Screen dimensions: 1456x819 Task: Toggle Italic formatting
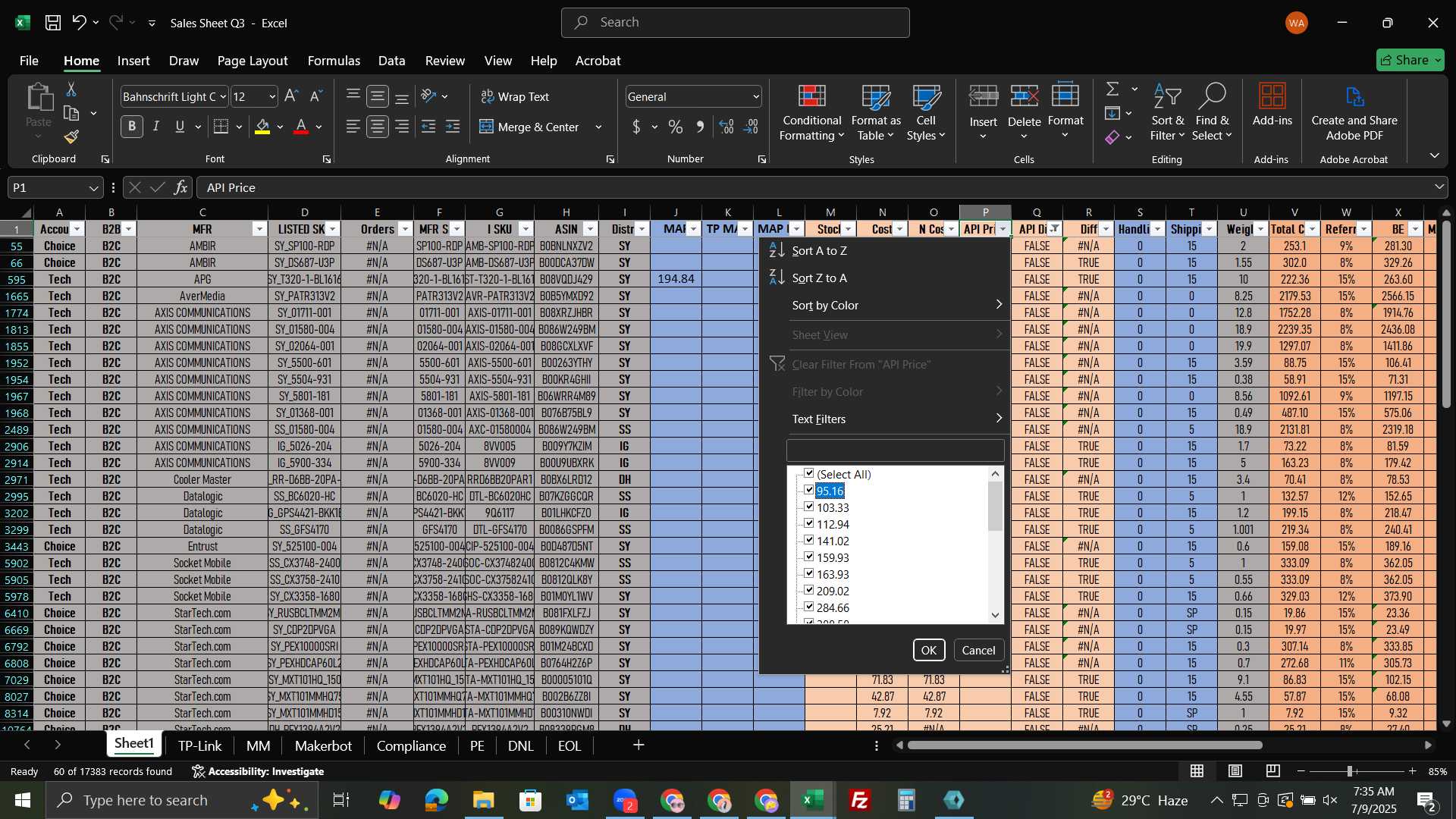tap(155, 127)
